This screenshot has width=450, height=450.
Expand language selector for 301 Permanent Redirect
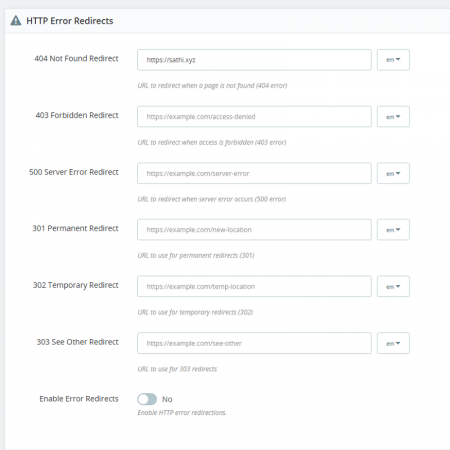(393, 230)
